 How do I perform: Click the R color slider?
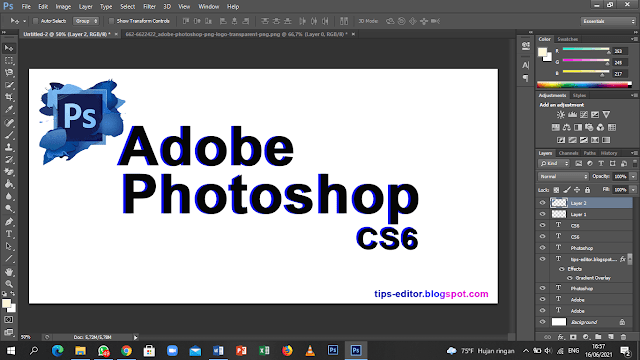pos(586,51)
